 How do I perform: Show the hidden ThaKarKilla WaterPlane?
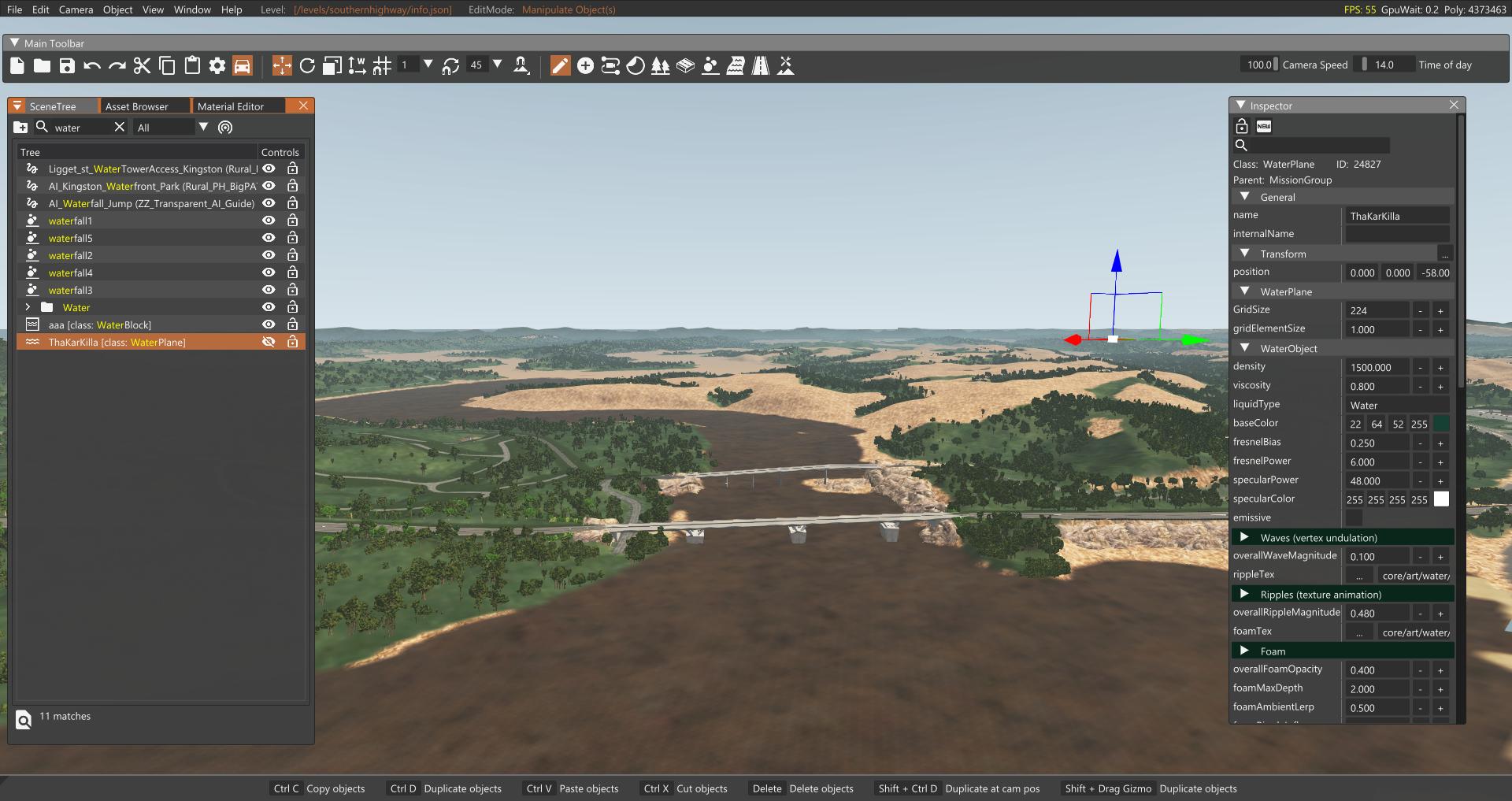[x=269, y=342]
